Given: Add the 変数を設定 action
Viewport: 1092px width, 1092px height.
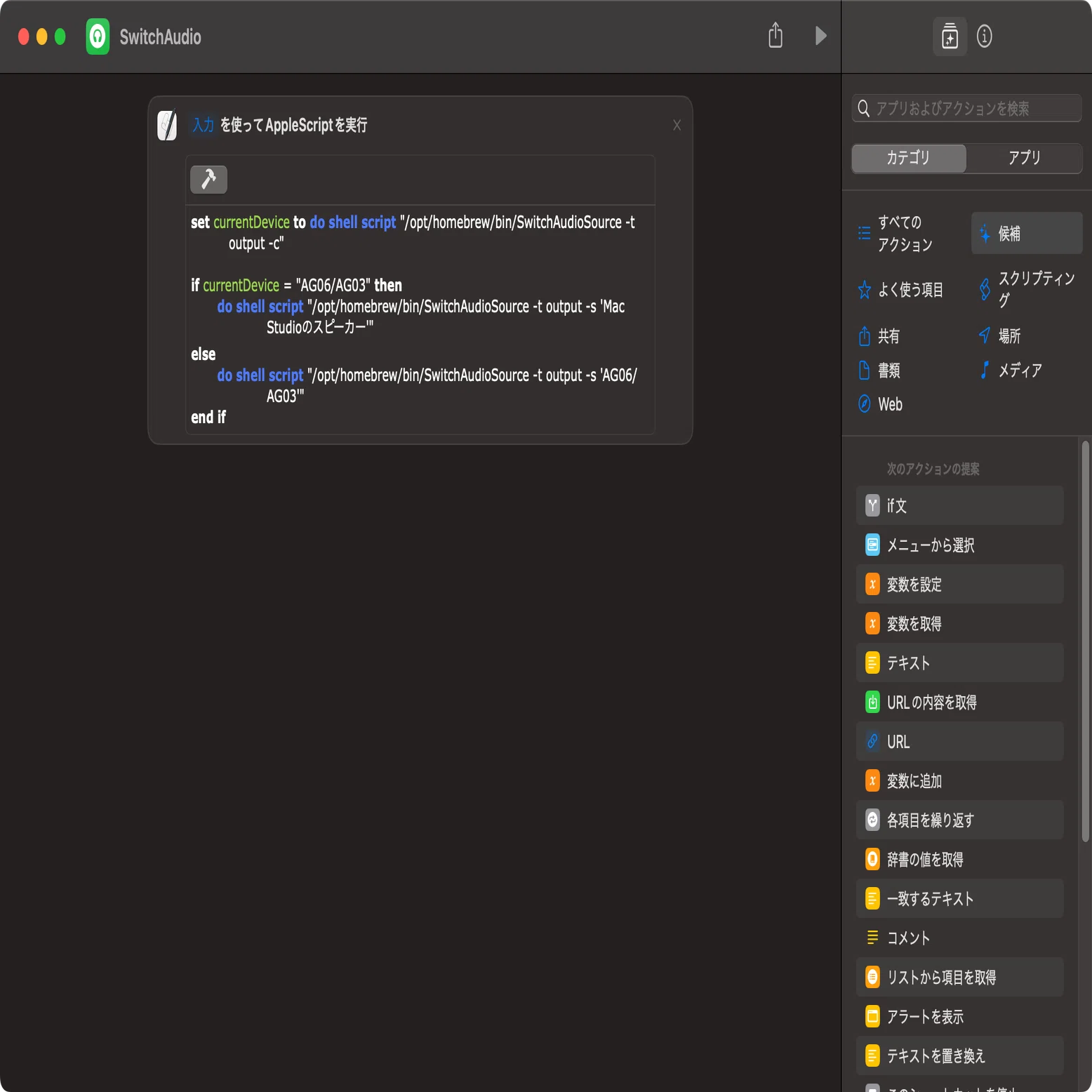Looking at the screenshot, I should pyautogui.click(x=959, y=584).
